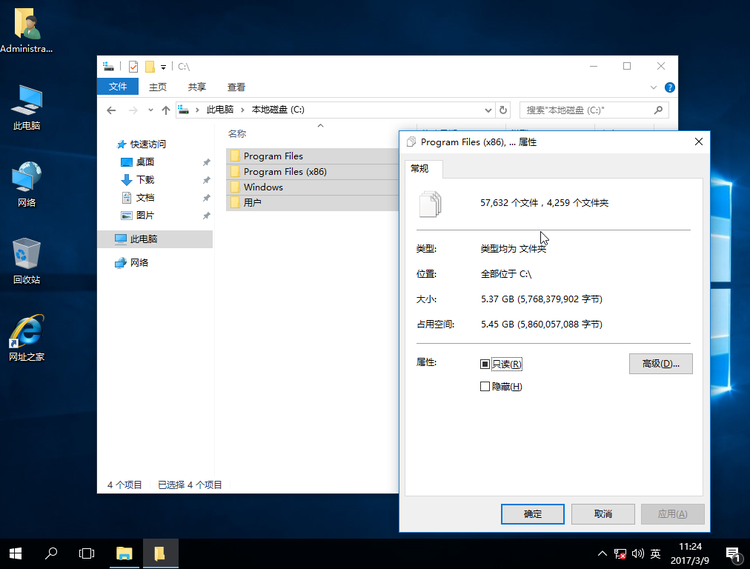Click the pin icon beside 文档
Image resolution: width=750 pixels, height=569 pixels.
click(x=206, y=198)
